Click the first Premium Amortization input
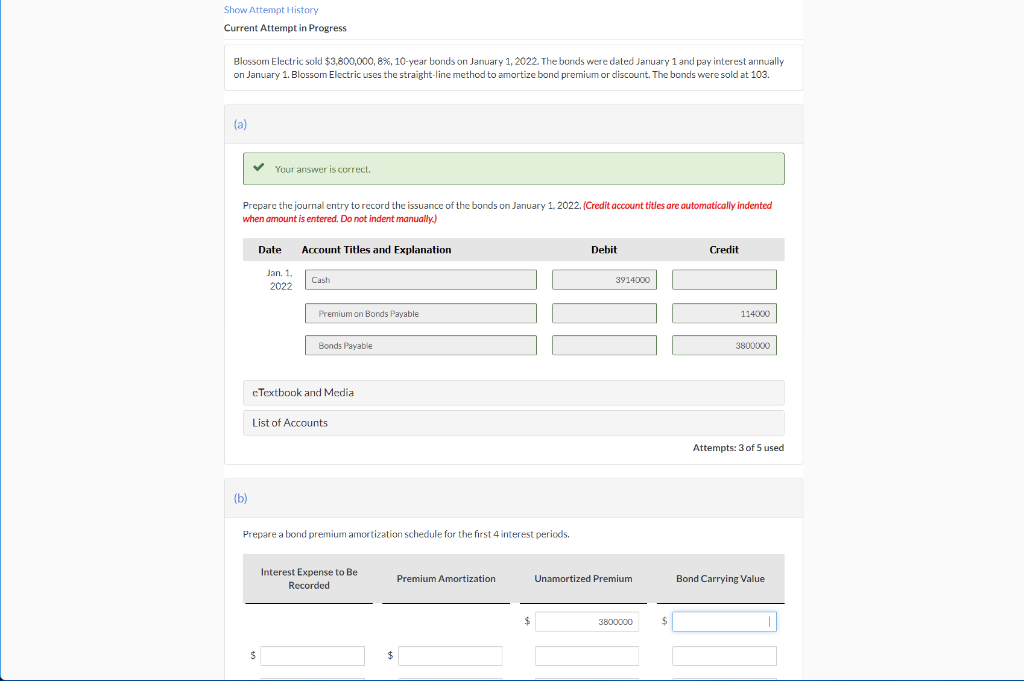 click(450, 656)
